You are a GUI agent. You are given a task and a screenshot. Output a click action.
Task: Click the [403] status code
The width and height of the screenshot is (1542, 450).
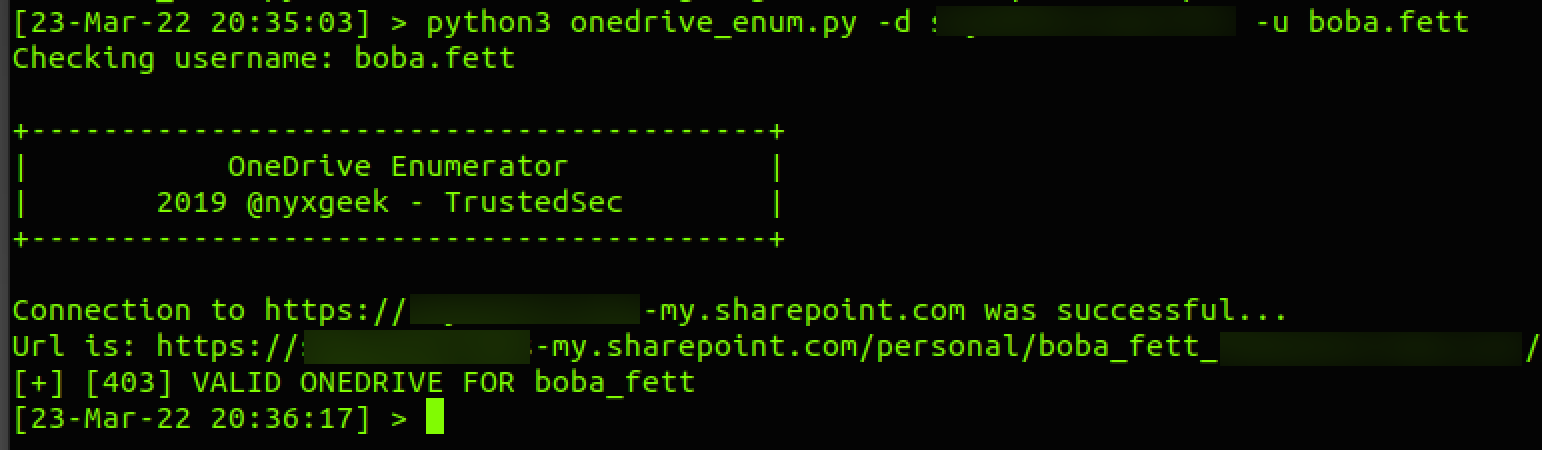(x=129, y=383)
